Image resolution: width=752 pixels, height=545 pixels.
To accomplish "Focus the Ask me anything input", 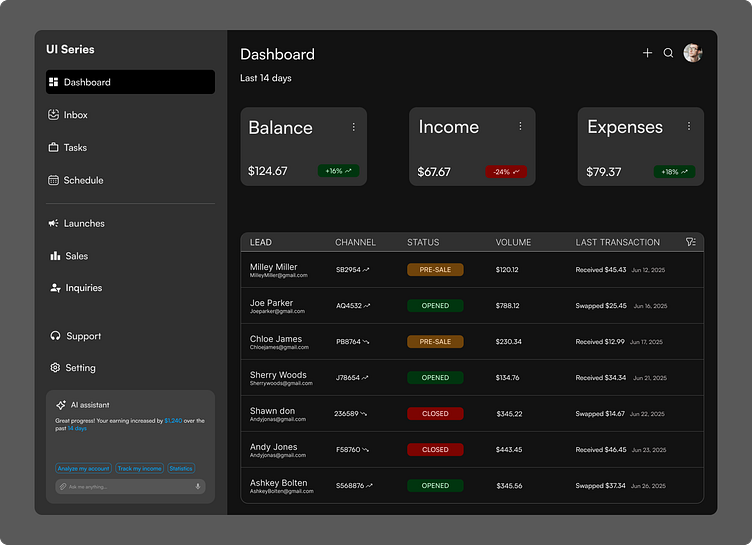I will click(128, 487).
